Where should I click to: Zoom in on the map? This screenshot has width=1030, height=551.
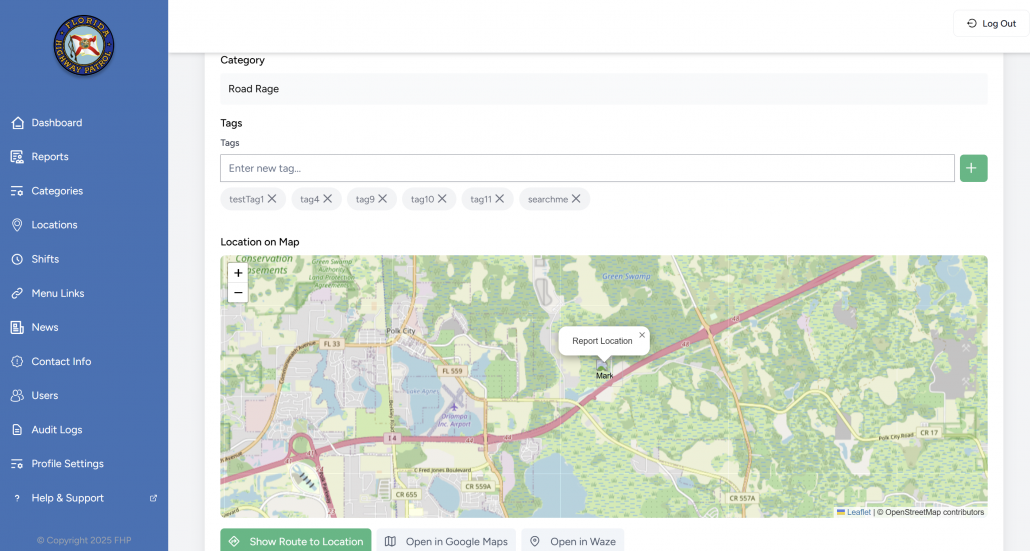[x=238, y=273]
